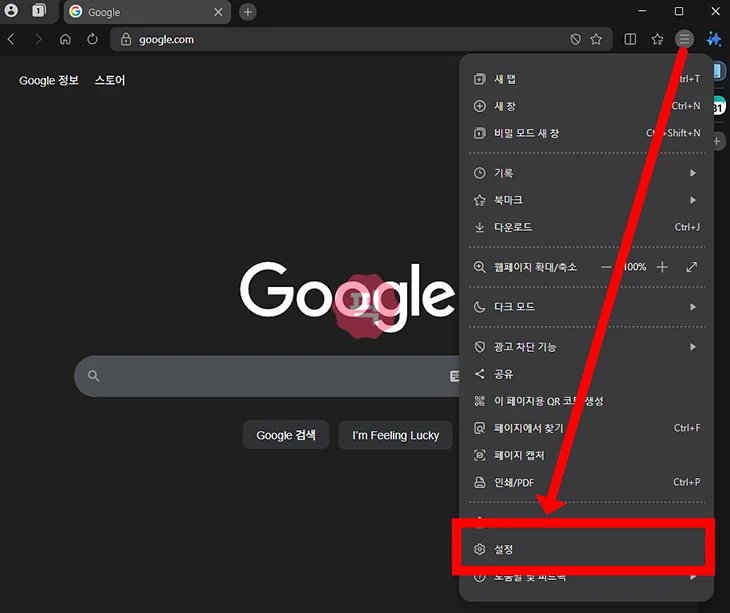Select 페이지 캡처 menu item
This screenshot has height=613, width=730.
pyautogui.click(x=587, y=455)
